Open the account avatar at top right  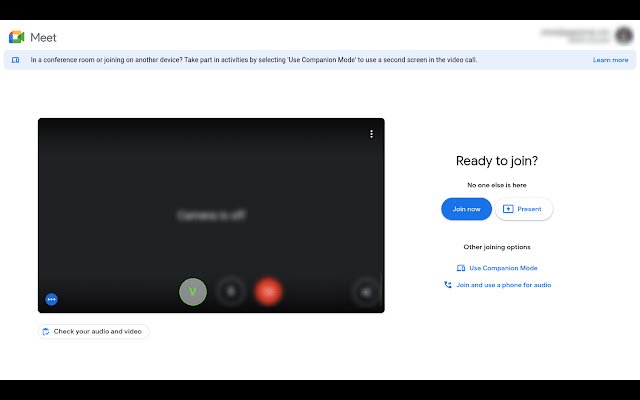624,36
